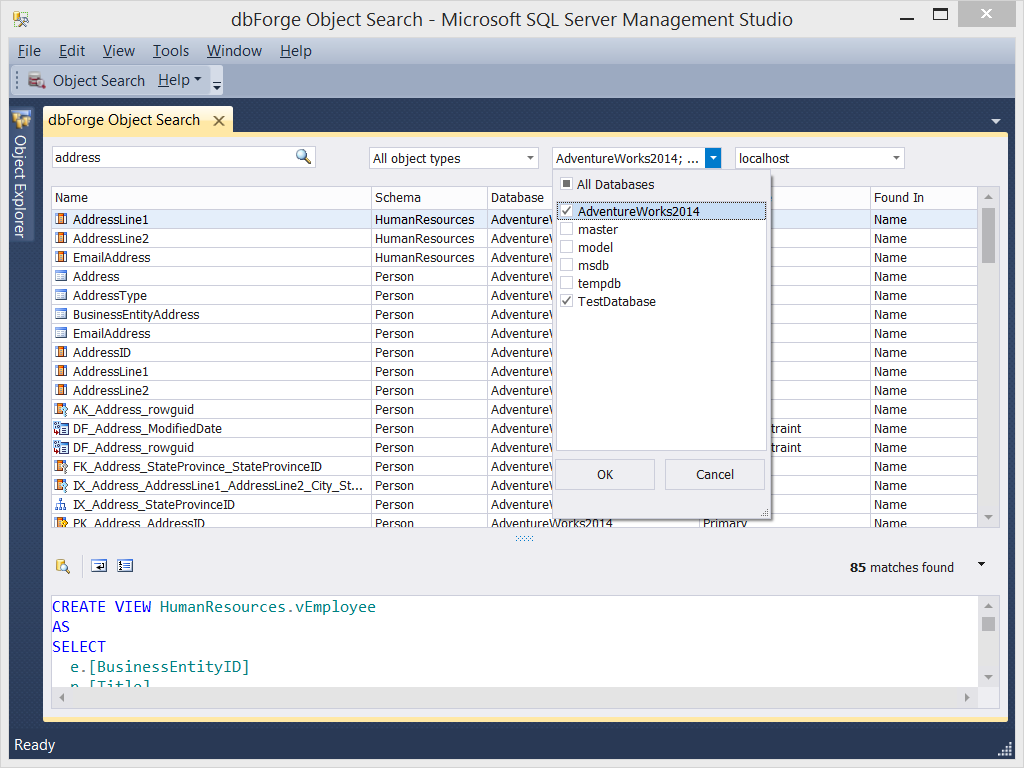The height and width of the screenshot is (768, 1024).
Task: Check the master database checkbox
Action: 566,229
